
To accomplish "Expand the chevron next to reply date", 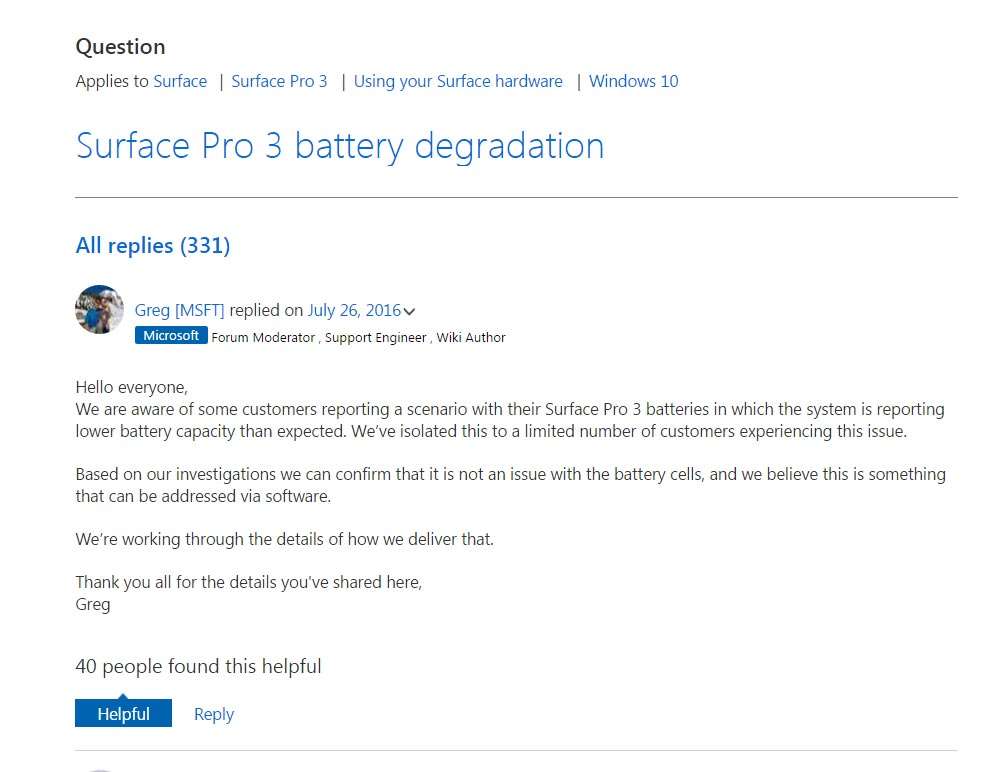I will pyautogui.click(x=410, y=312).
